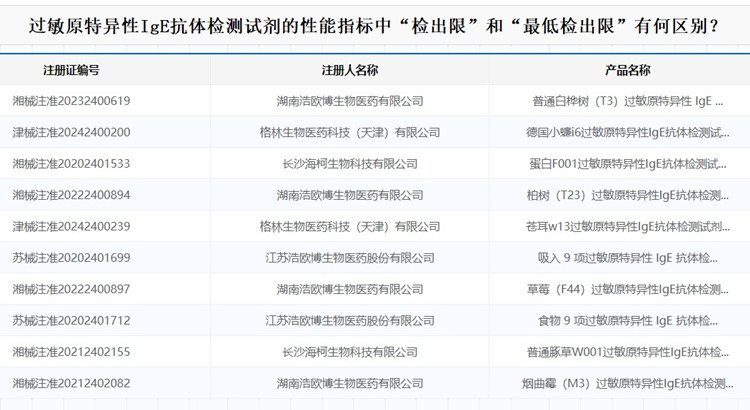
Task: Click registration number 津械注准20242400239
Action: 71,227
